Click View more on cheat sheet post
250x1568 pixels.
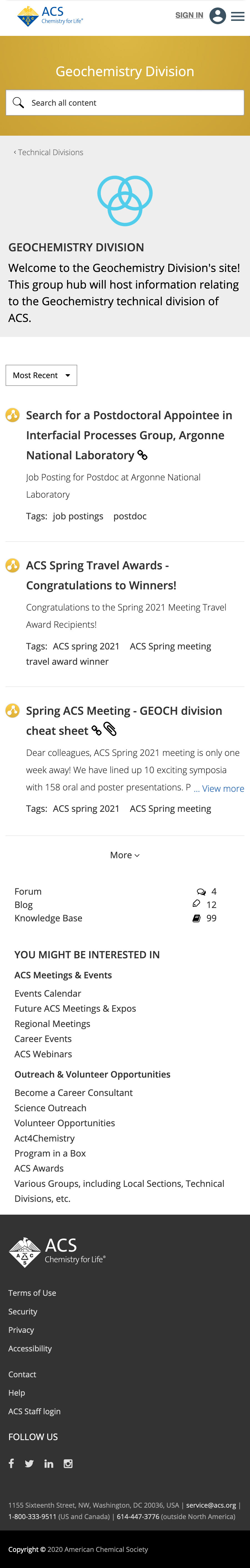222,788
